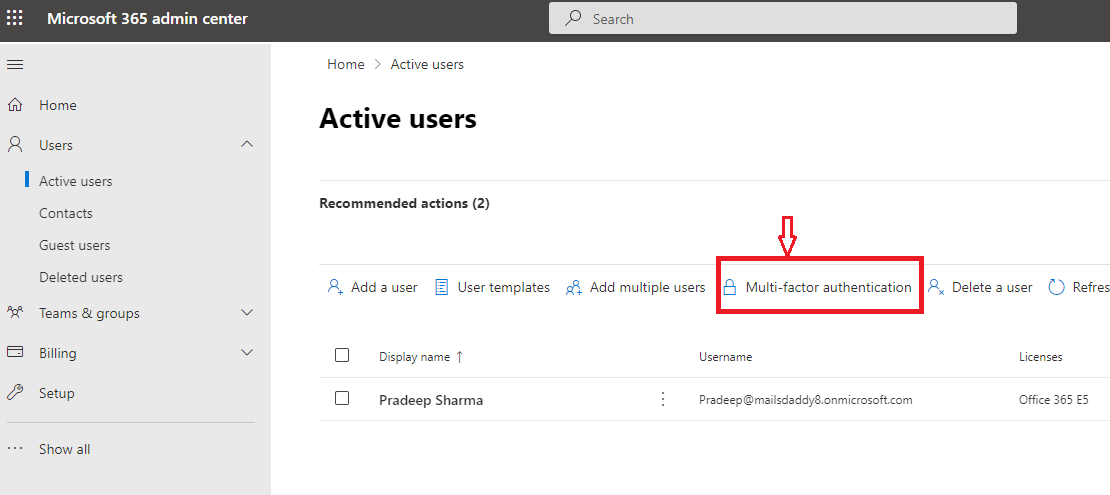The height and width of the screenshot is (495, 1110).
Task: Click the Billing card icon
Action: click(15, 352)
